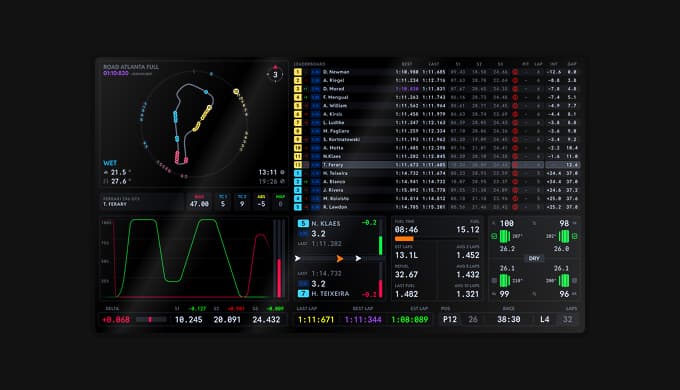Click the red gap bar beside H. TEIXEIRA
Screen dimensions: 680x390
point(381,288)
